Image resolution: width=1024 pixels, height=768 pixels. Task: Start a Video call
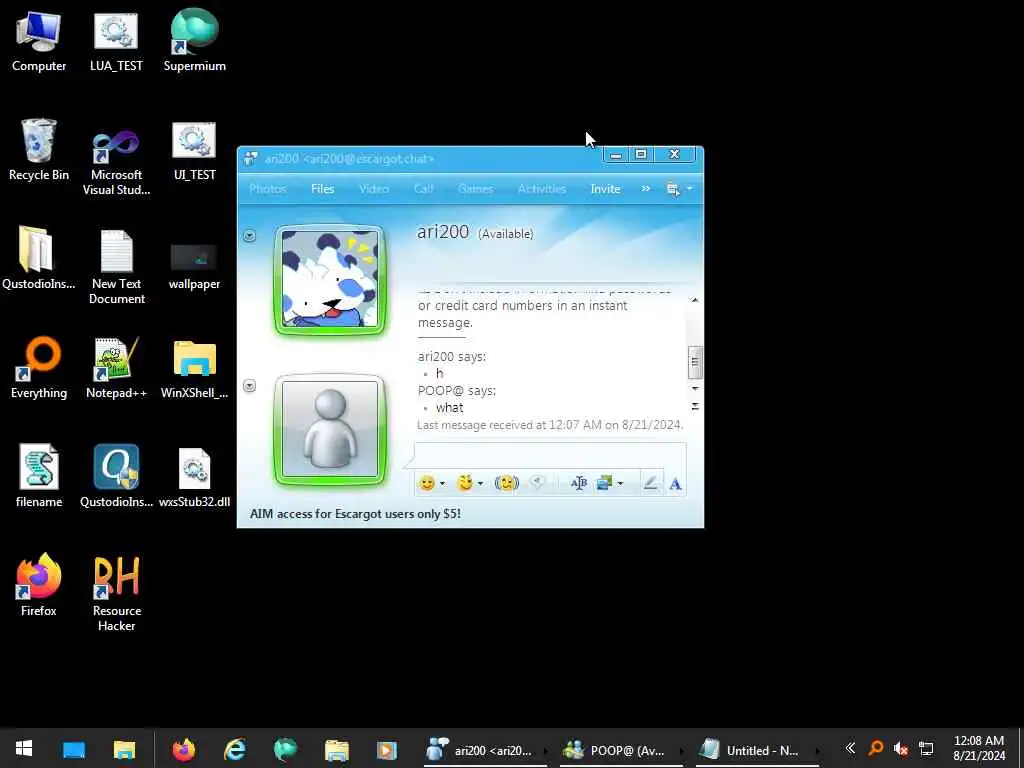374,189
